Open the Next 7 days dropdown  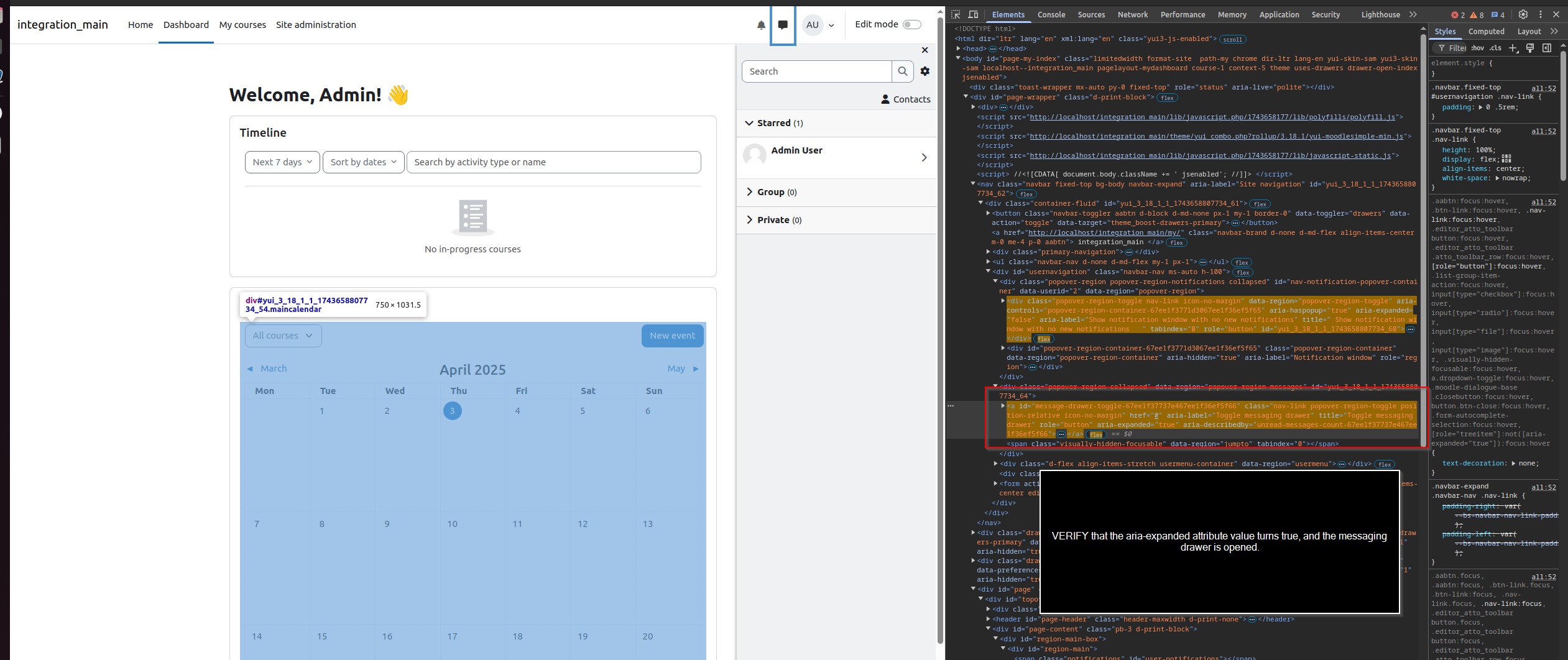click(282, 162)
